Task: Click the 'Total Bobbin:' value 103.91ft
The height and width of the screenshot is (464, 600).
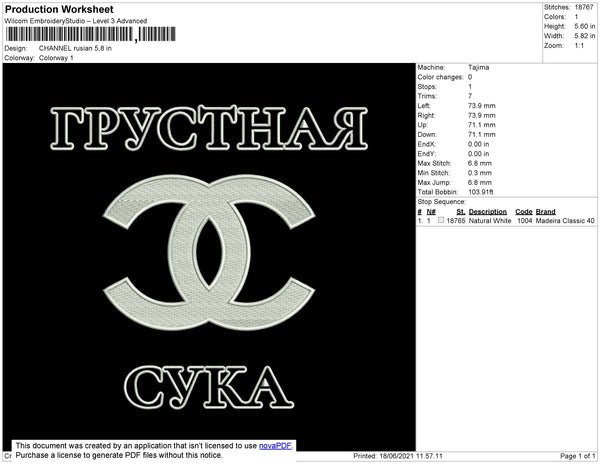Action: (481, 192)
